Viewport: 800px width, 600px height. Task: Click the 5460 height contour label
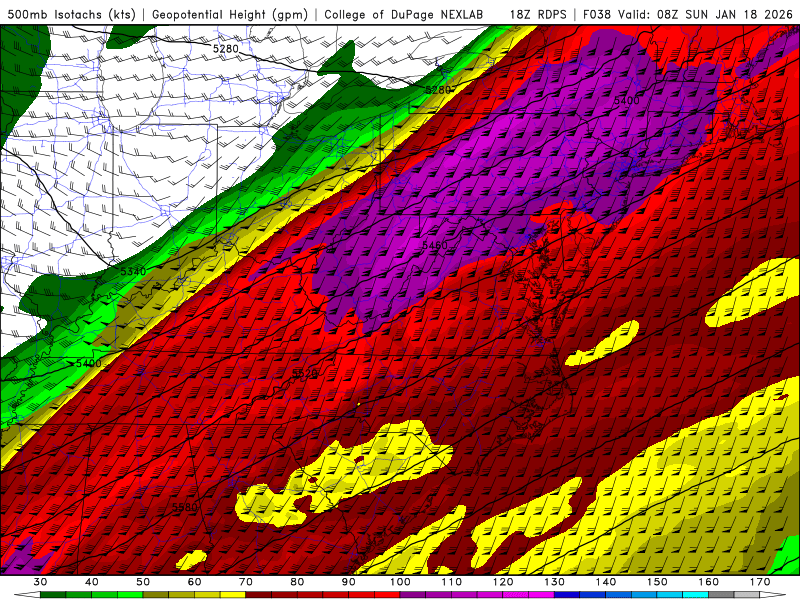(x=435, y=245)
